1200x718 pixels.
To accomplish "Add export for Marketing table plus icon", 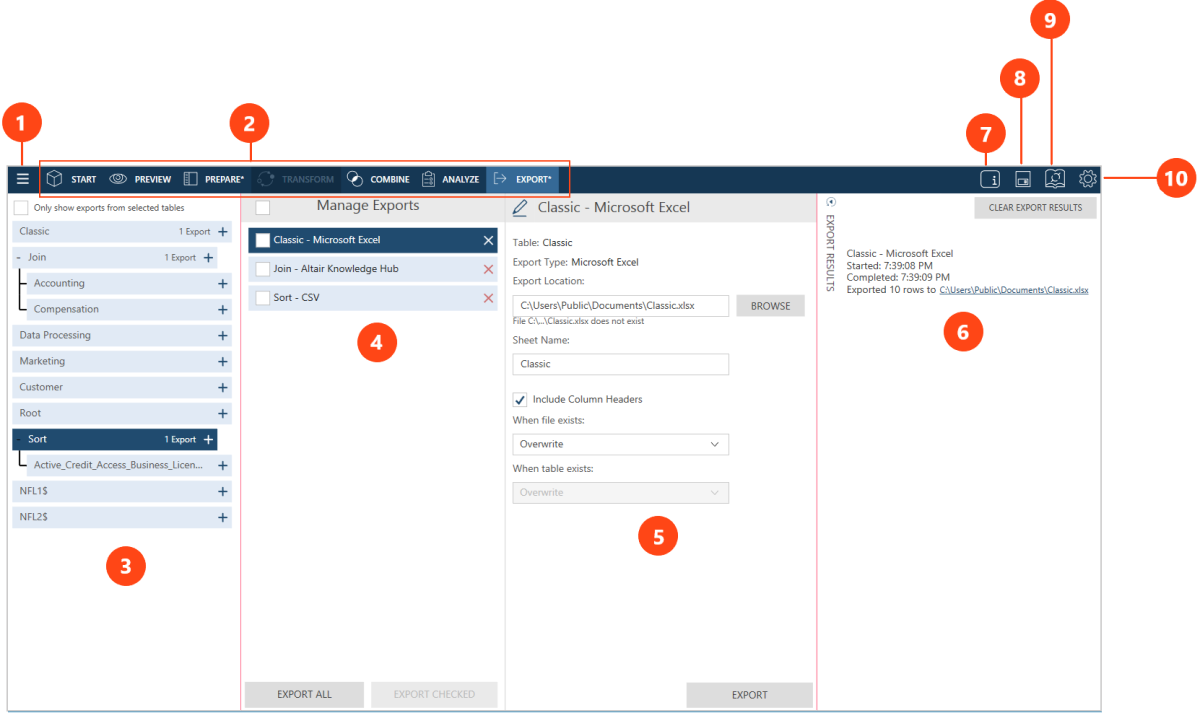I will pyautogui.click(x=222, y=362).
